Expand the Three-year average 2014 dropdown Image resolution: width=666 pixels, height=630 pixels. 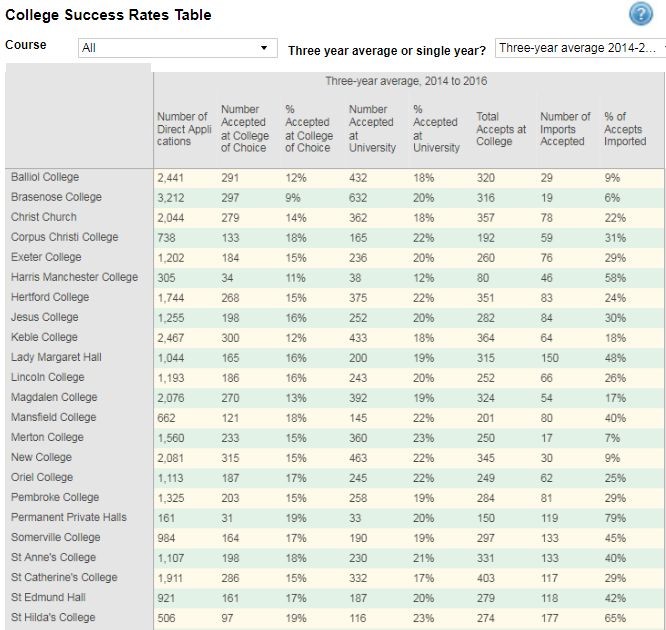(x=580, y=48)
